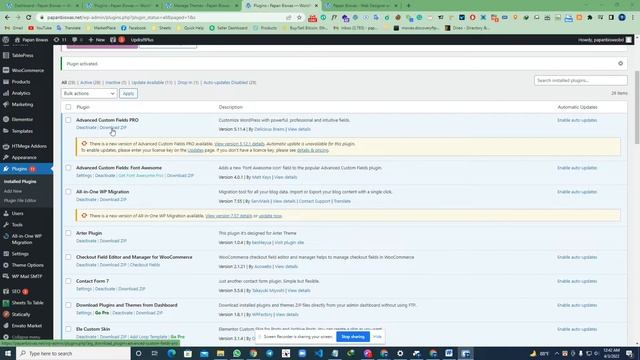640x360 pixels.
Task: Open the Settings sidebar icon
Action: [x=6, y=253]
